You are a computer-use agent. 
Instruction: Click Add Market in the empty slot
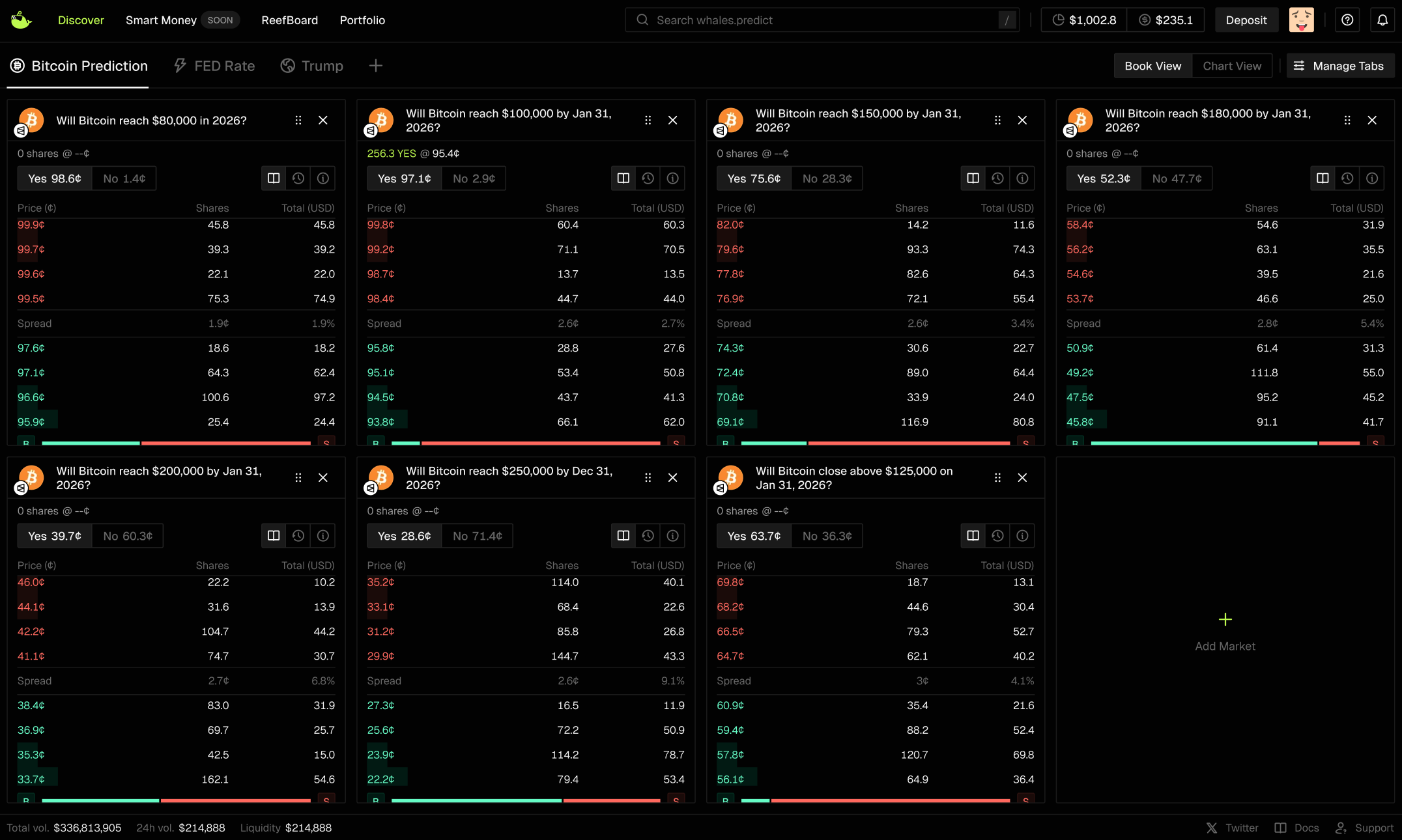pos(1225,630)
